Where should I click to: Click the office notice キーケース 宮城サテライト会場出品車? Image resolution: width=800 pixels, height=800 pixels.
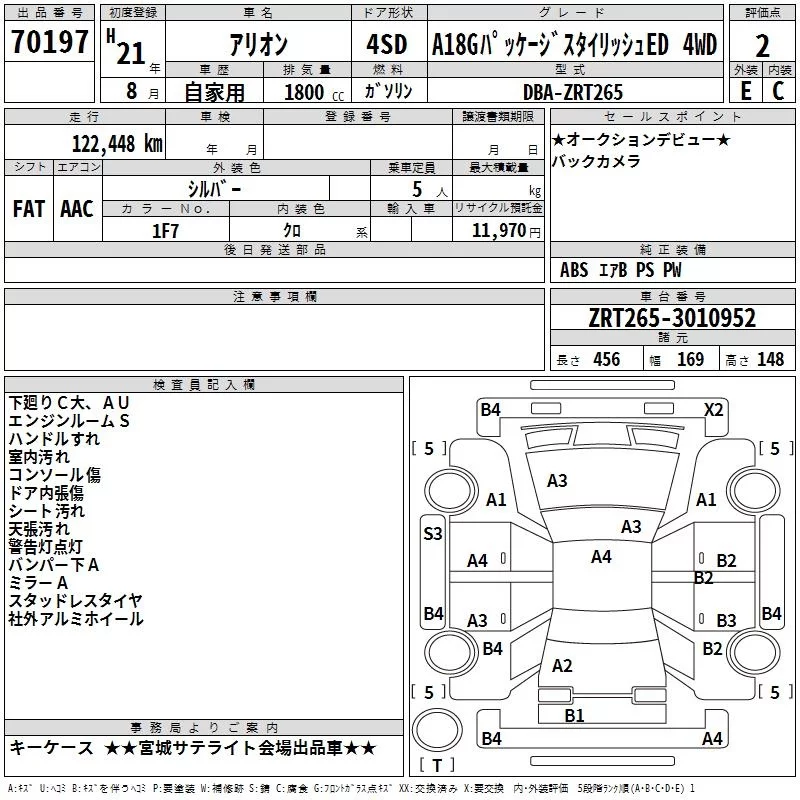point(193,748)
